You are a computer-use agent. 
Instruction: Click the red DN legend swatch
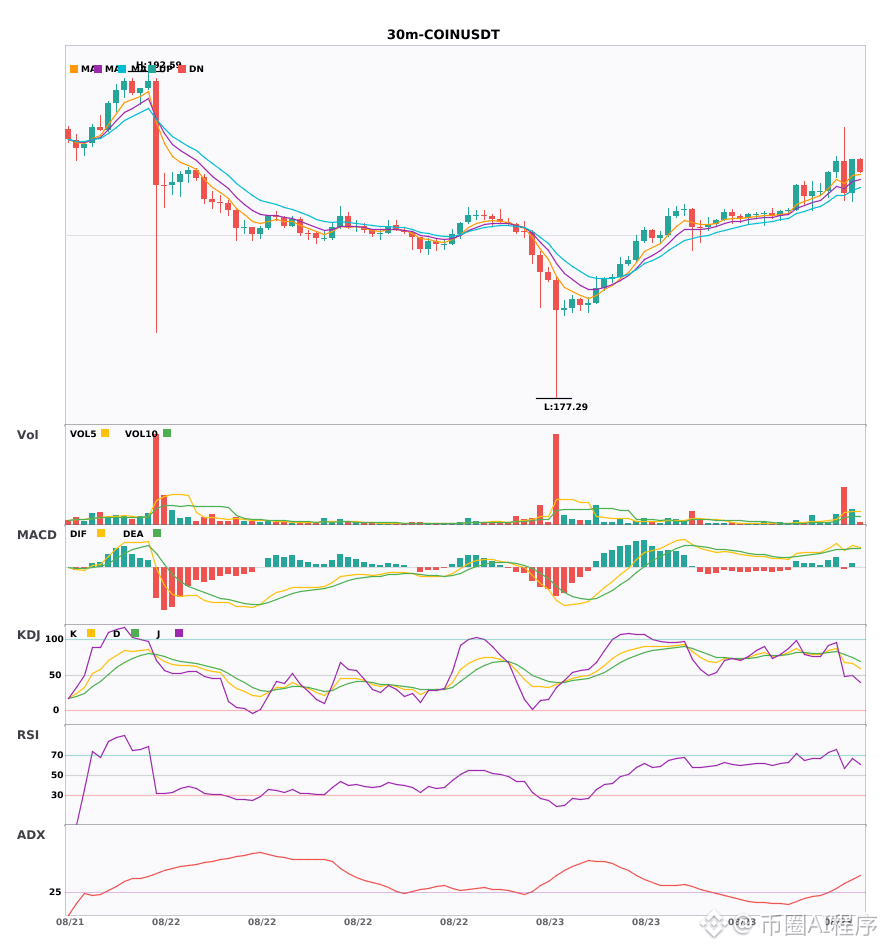pos(182,69)
